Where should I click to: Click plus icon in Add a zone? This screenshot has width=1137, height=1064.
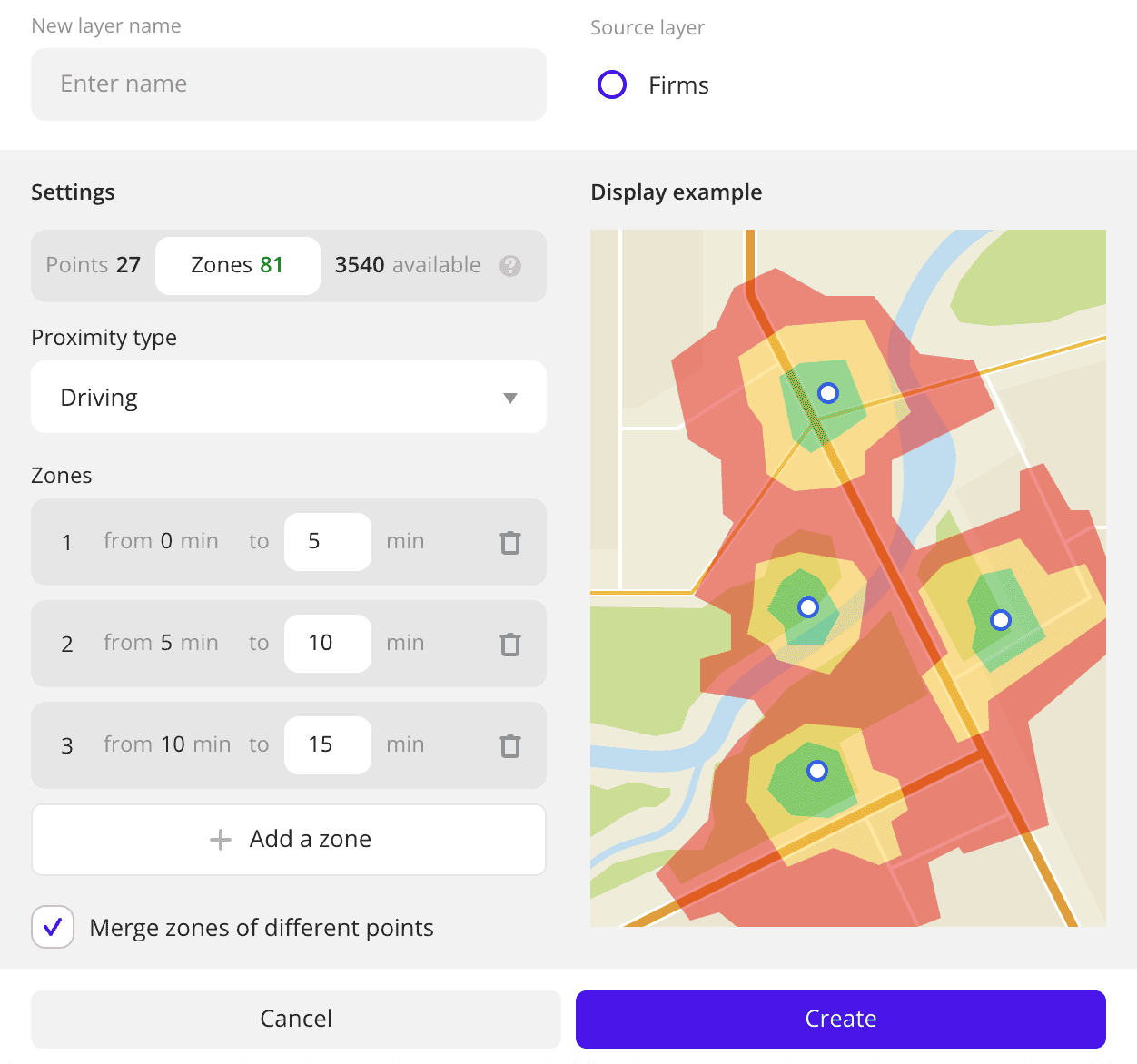pyautogui.click(x=221, y=840)
